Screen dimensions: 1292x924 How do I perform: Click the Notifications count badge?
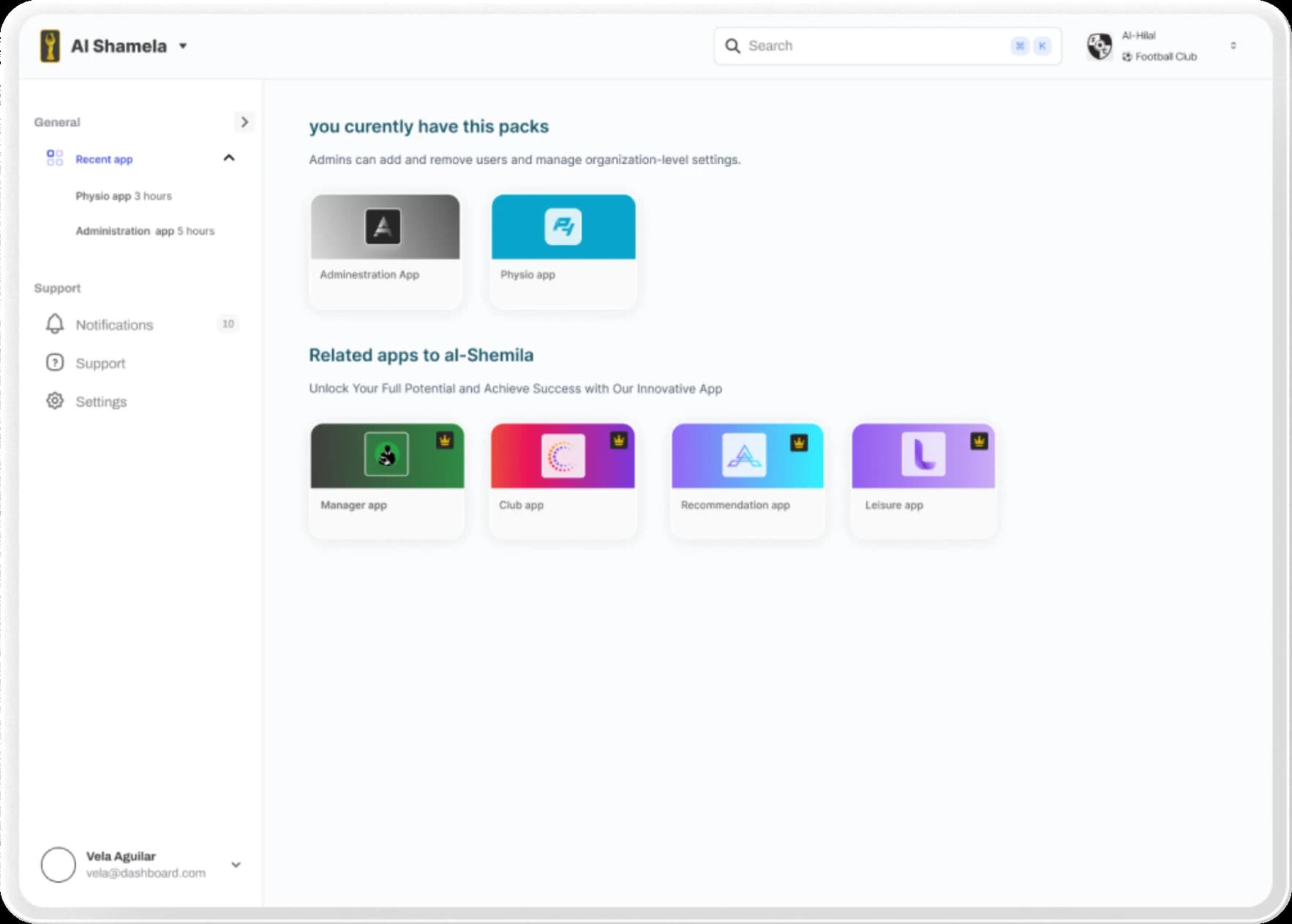228,324
